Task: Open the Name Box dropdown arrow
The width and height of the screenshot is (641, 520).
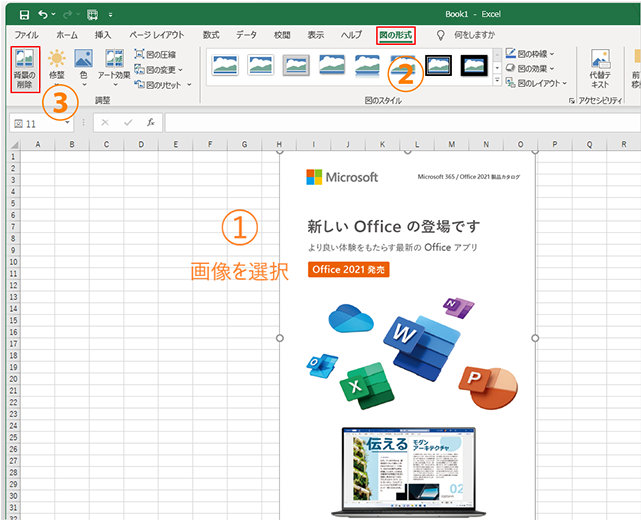Action: coord(67,123)
